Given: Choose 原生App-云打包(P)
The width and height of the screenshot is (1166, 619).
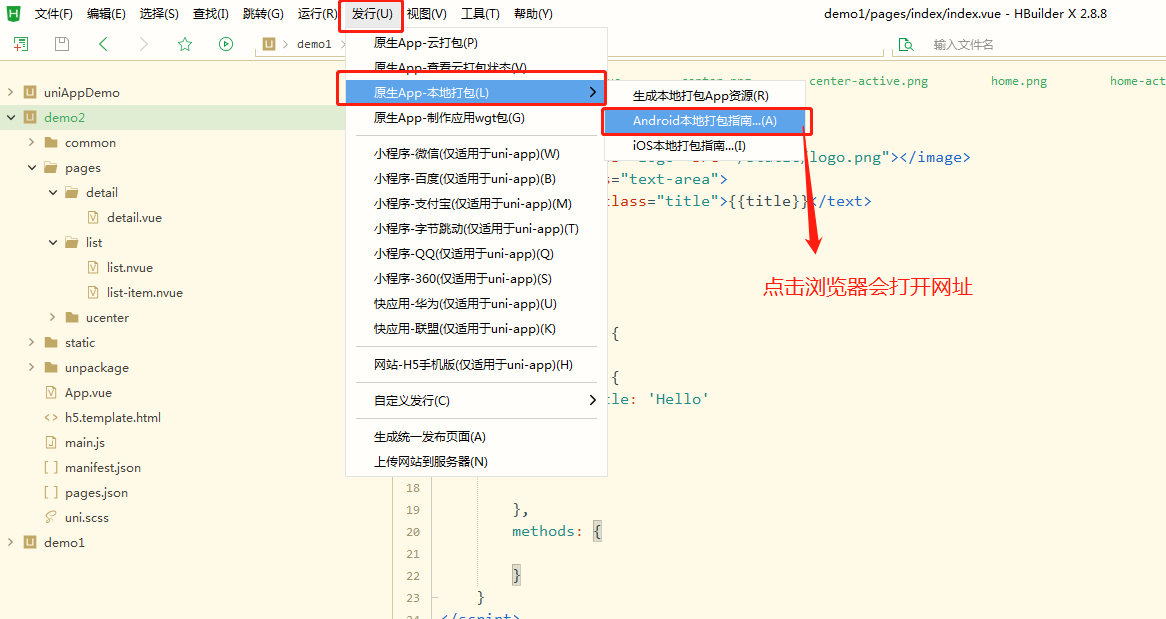Looking at the screenshot, I should click(477, 43).
